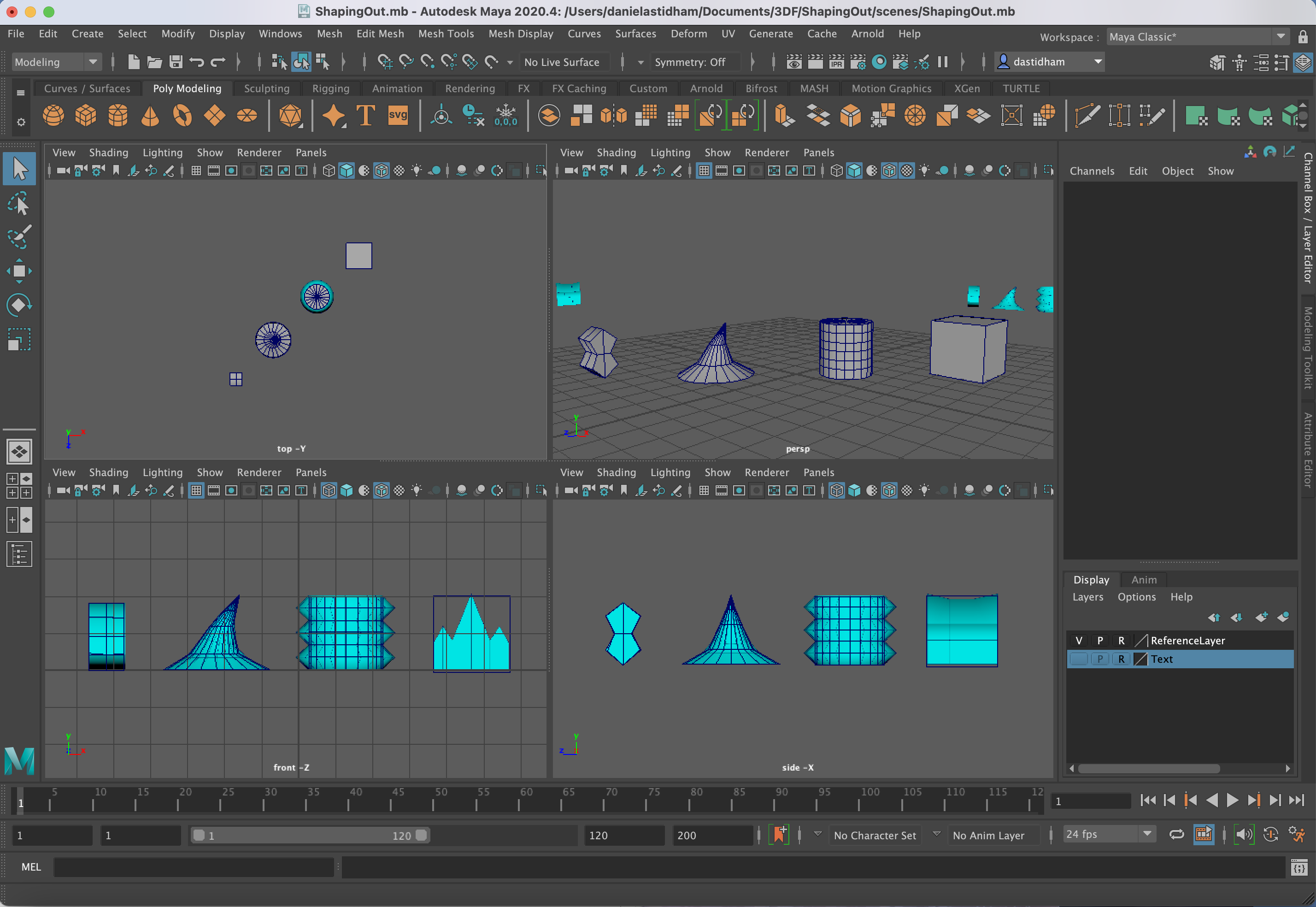Click the MEL command input field
Screen dimensions: 1316x907
coord(194,866)
